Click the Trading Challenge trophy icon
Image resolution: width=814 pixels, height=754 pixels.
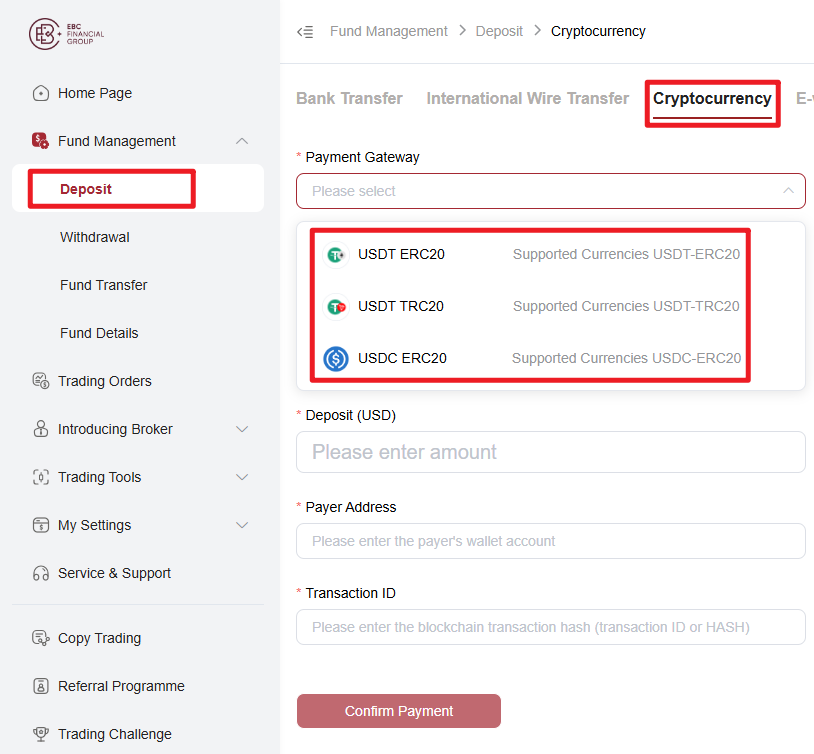40,734
